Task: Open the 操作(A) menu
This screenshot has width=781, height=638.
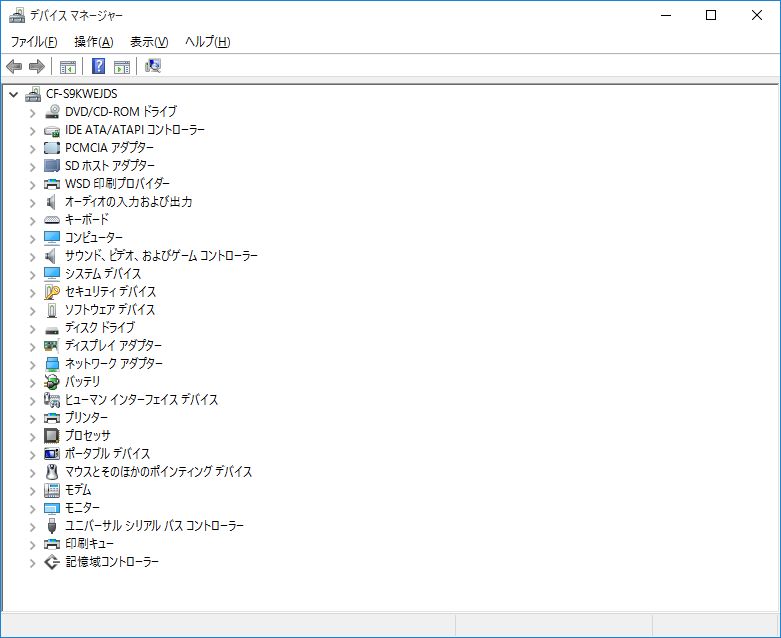Action: pos(93,42)
